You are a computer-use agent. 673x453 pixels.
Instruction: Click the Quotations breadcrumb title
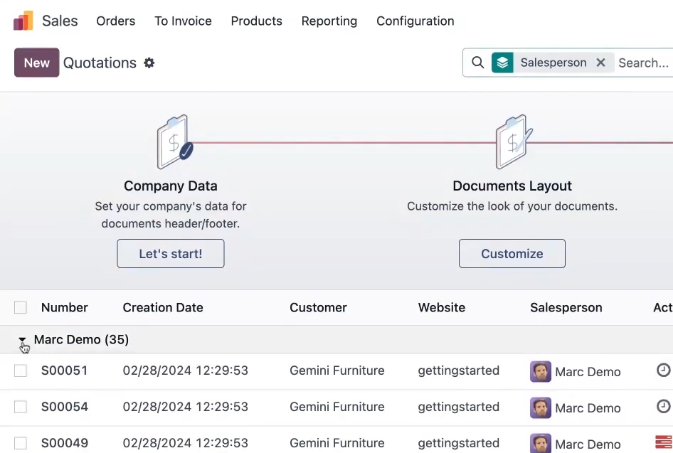[100, 63]
